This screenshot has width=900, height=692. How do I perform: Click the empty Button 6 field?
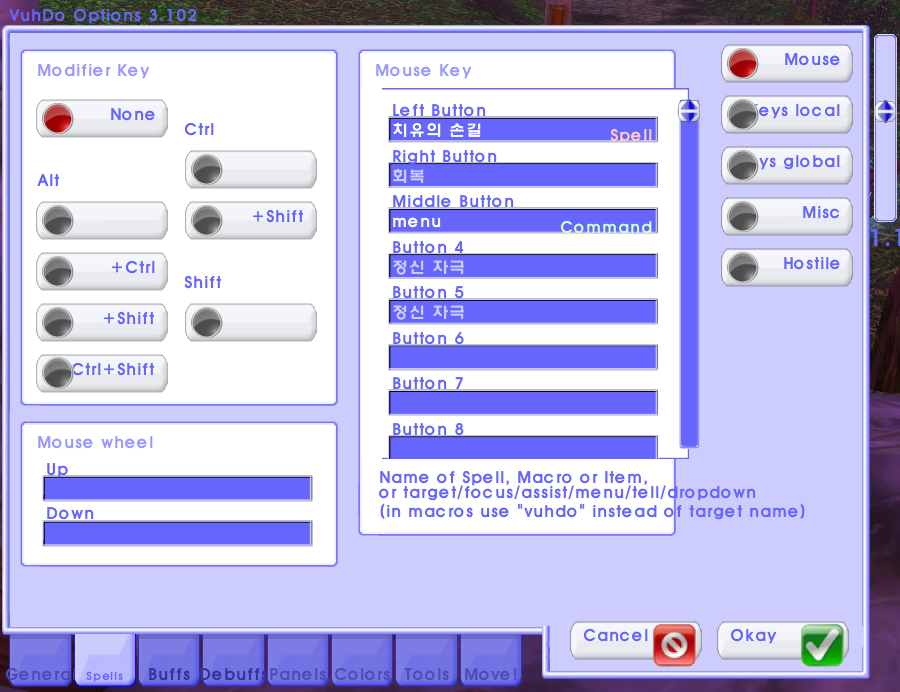[523, 357]
